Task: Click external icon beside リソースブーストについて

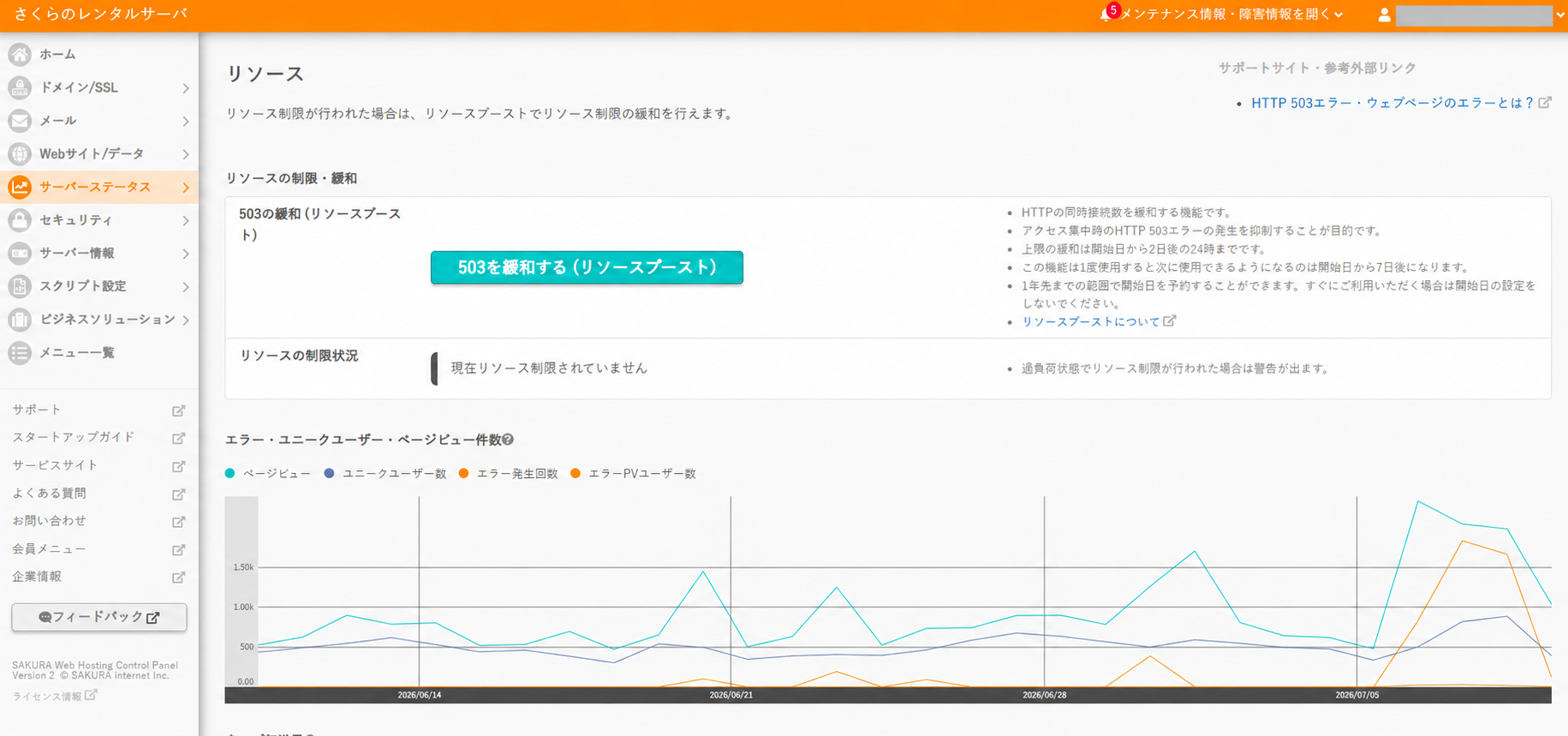Action: click(1170, 320)
